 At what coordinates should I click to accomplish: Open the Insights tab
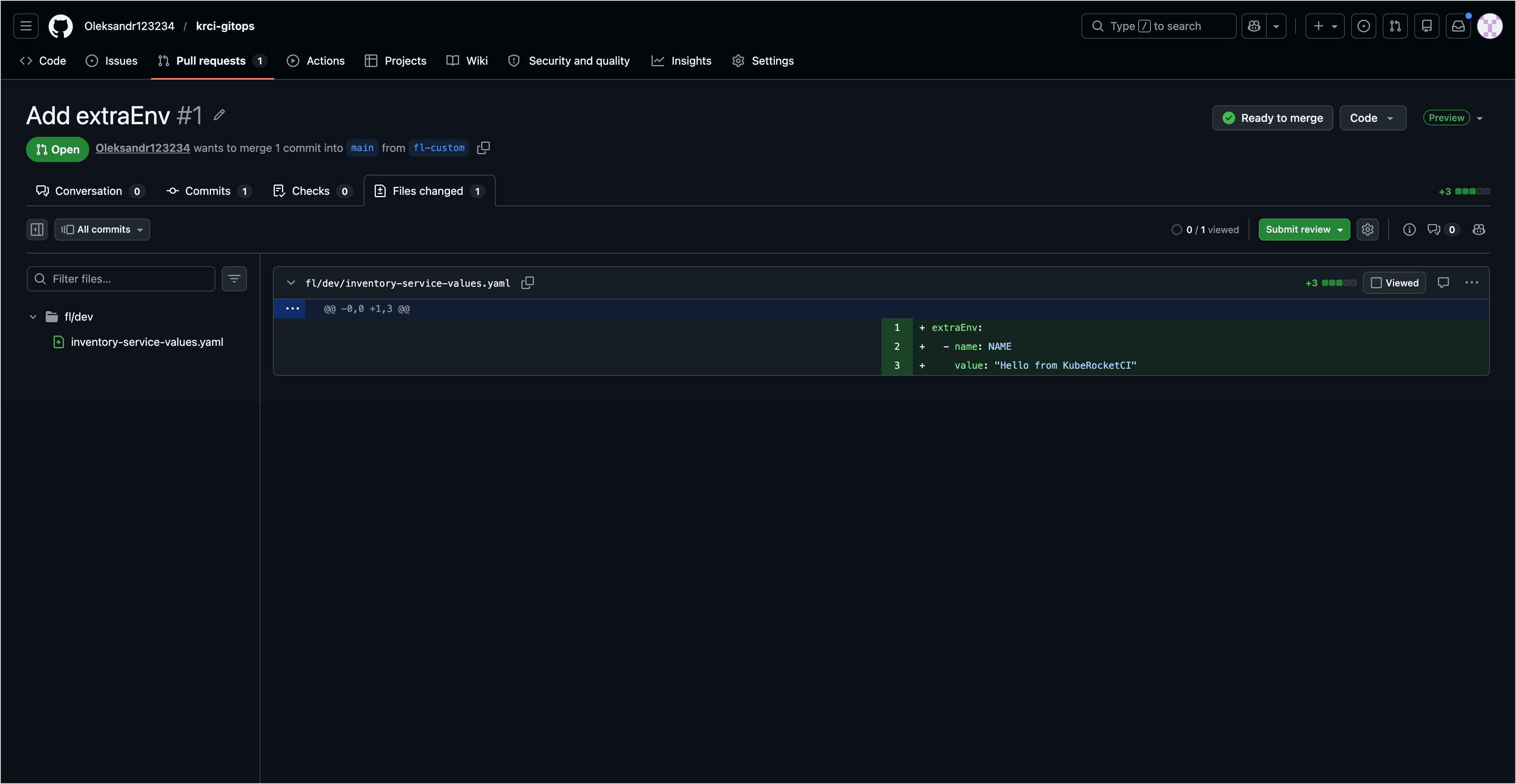point(681,61)
